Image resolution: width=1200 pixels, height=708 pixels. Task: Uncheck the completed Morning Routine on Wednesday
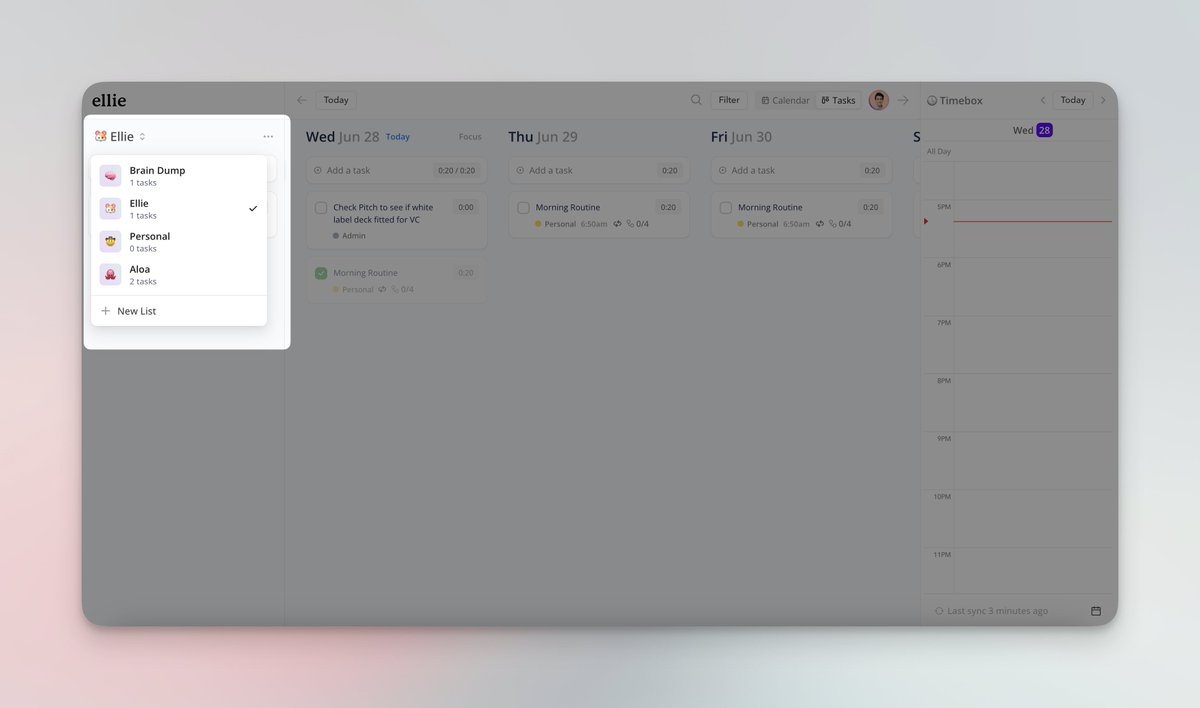click(x=321, y=272)
